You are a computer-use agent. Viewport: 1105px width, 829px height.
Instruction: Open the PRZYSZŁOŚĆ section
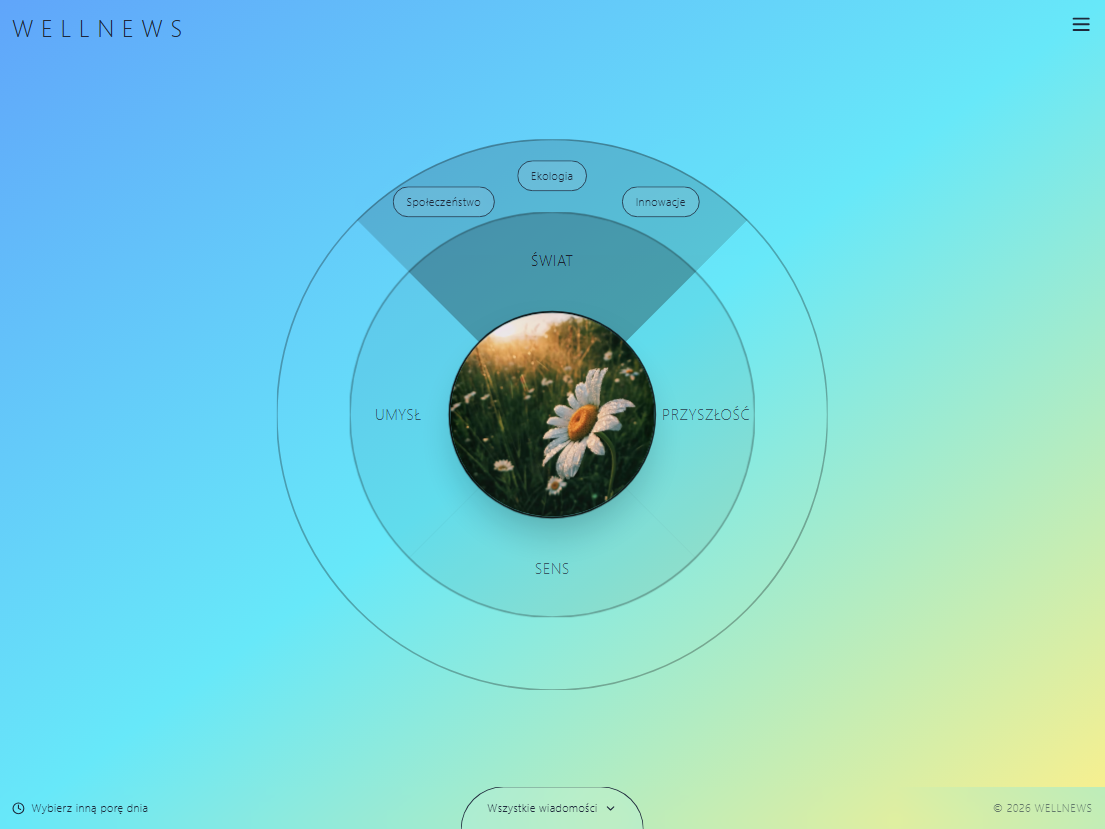click(x=705, y=415)
